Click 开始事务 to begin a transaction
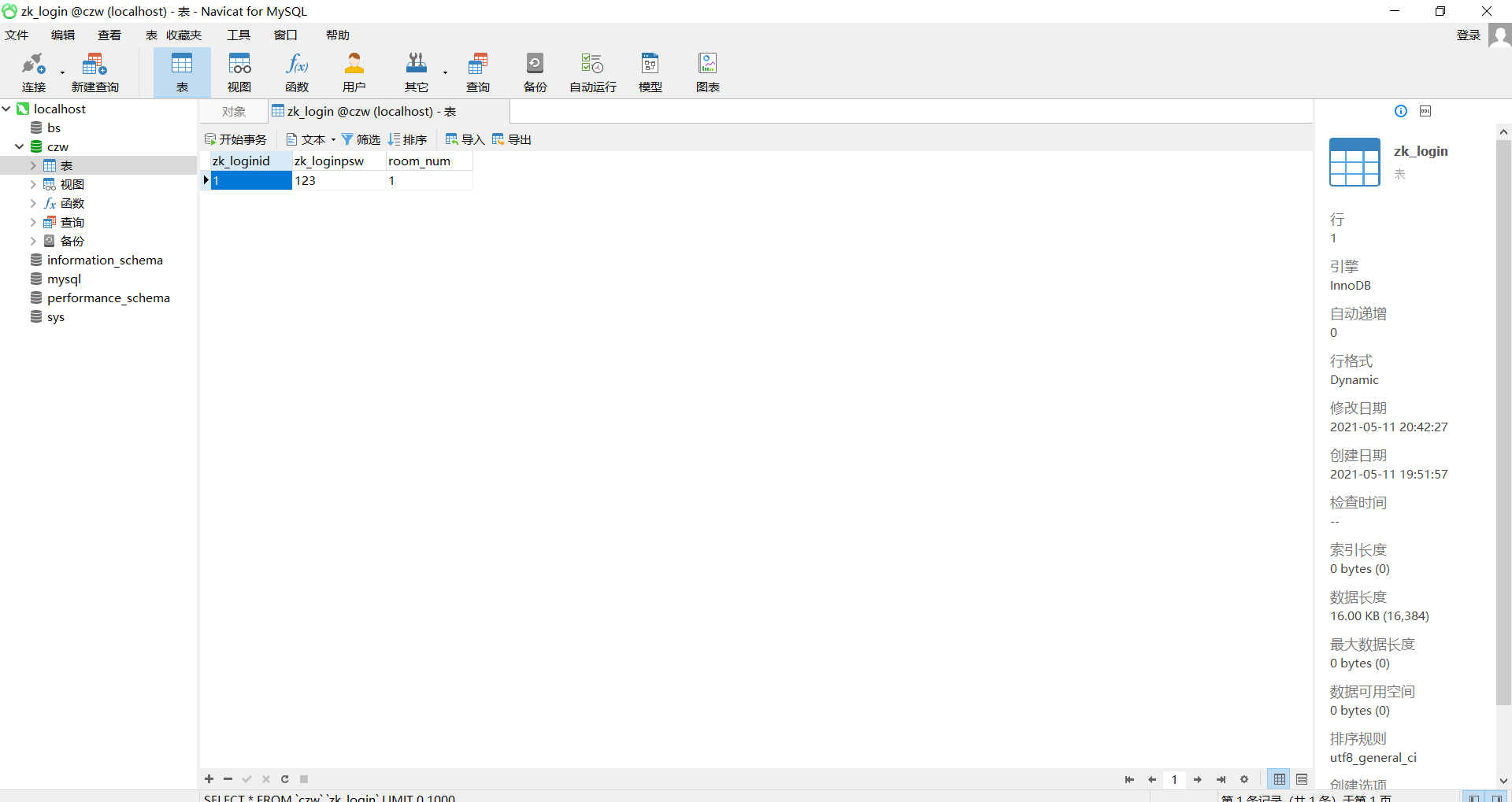This screenshot has height=802, width=1512. click(x=236, y=139)
